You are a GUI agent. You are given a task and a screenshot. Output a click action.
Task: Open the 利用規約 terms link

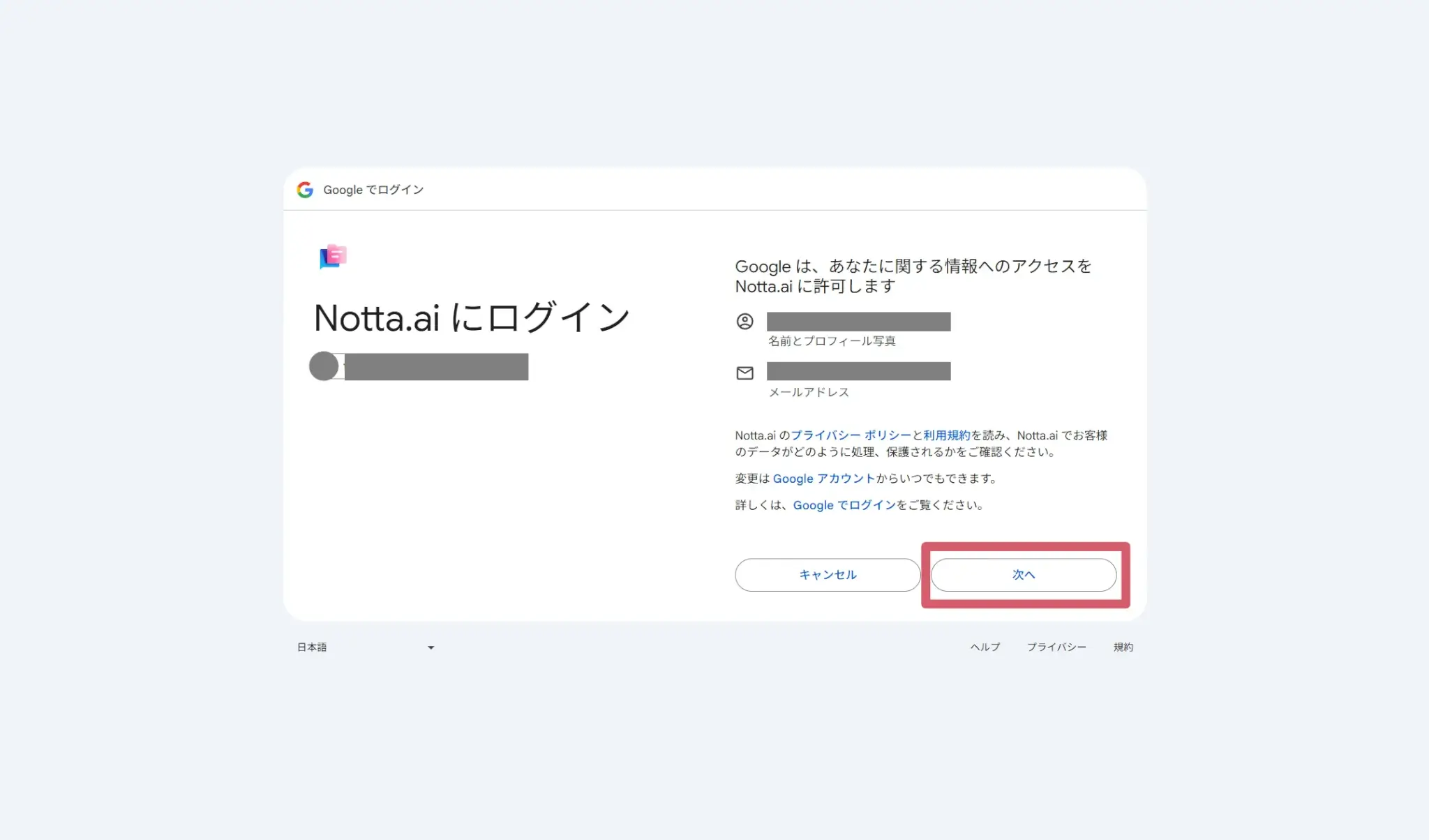[x=946, y=435]
